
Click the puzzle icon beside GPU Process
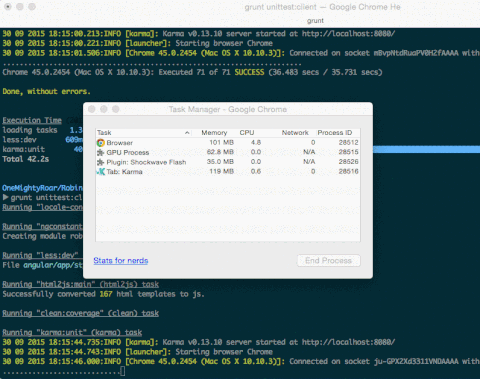(100, 153)
